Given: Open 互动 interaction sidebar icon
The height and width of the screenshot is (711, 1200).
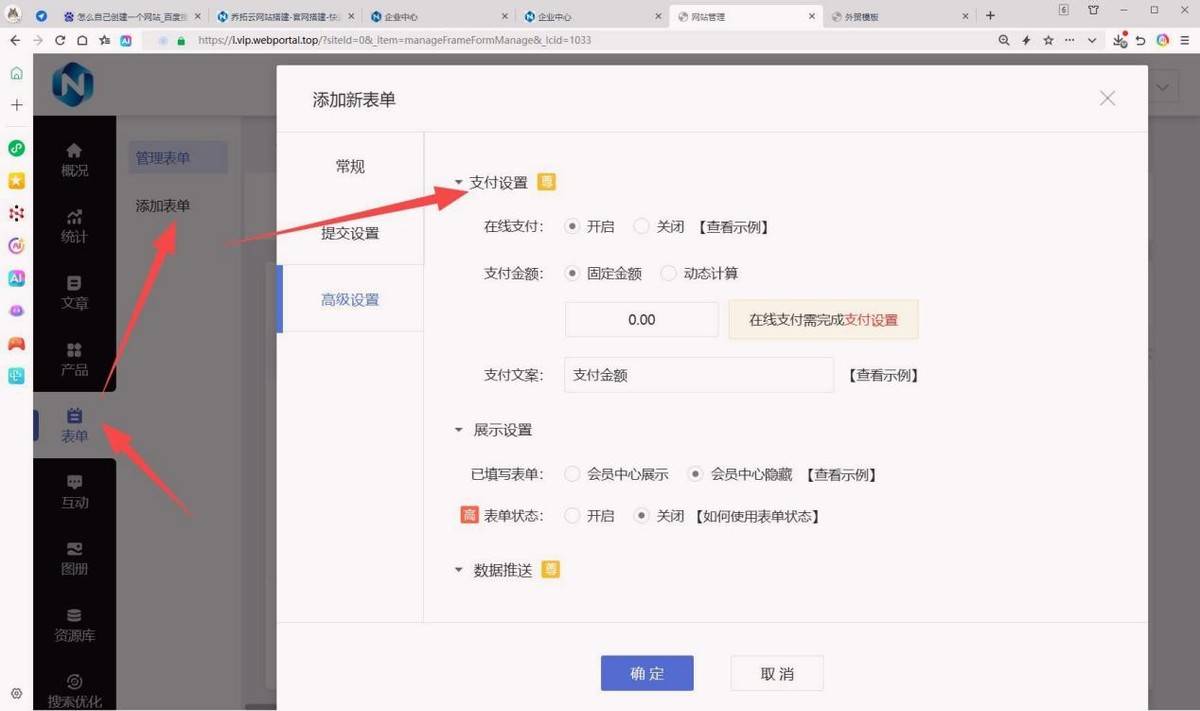Looking at the screenshot, I should click(74, 492).
